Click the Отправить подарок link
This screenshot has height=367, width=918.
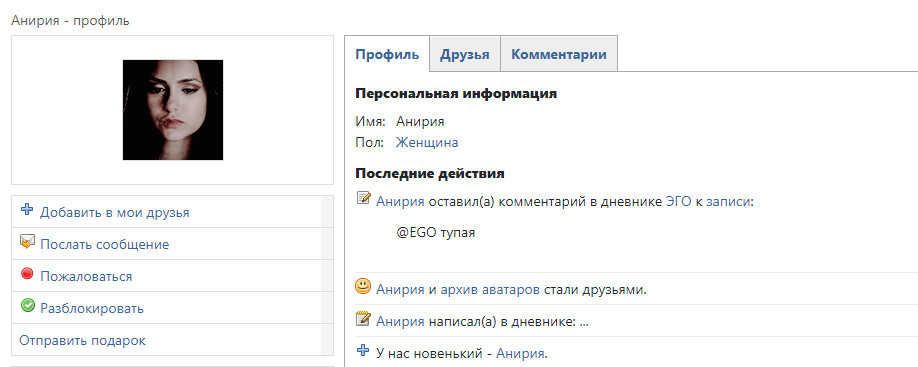[x=83, y=340]
